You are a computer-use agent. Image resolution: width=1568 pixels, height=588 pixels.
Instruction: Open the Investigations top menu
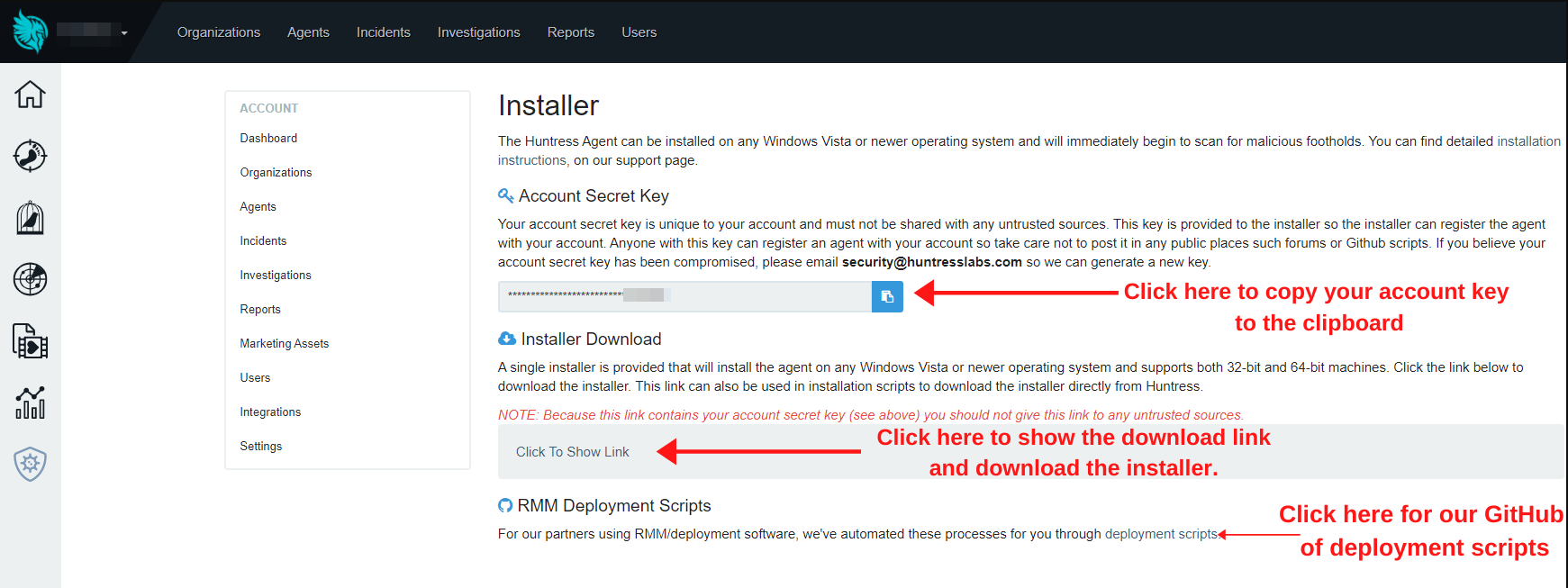tap(479, 32)
